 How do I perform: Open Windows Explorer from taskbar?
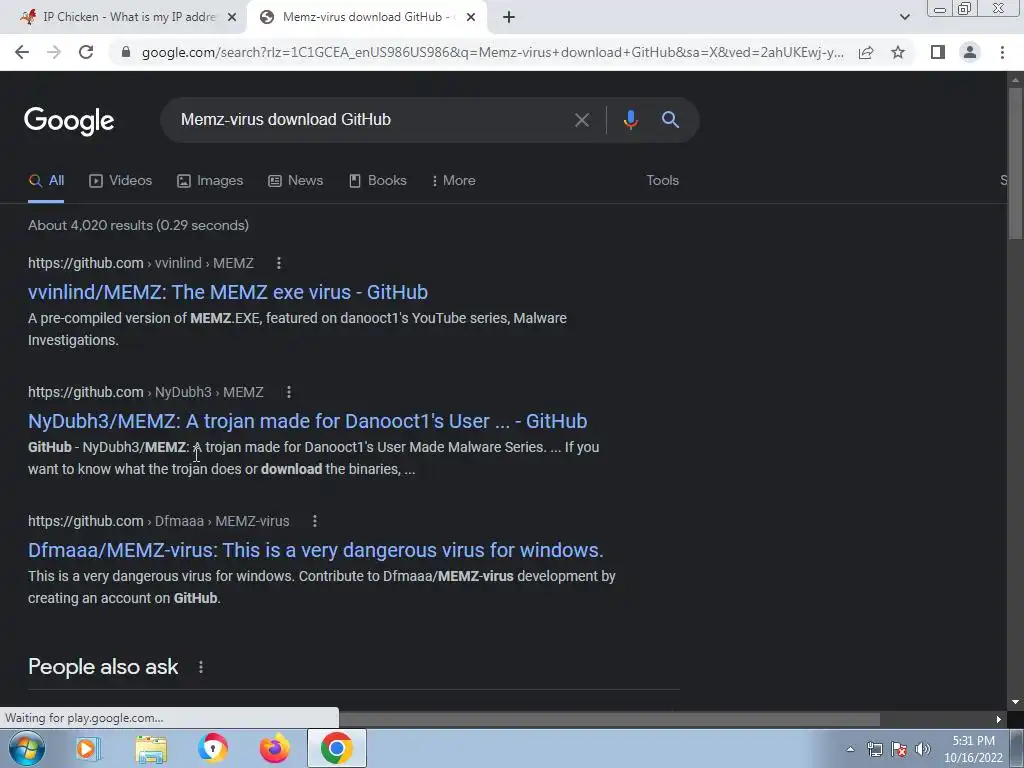tap(151, 749)
